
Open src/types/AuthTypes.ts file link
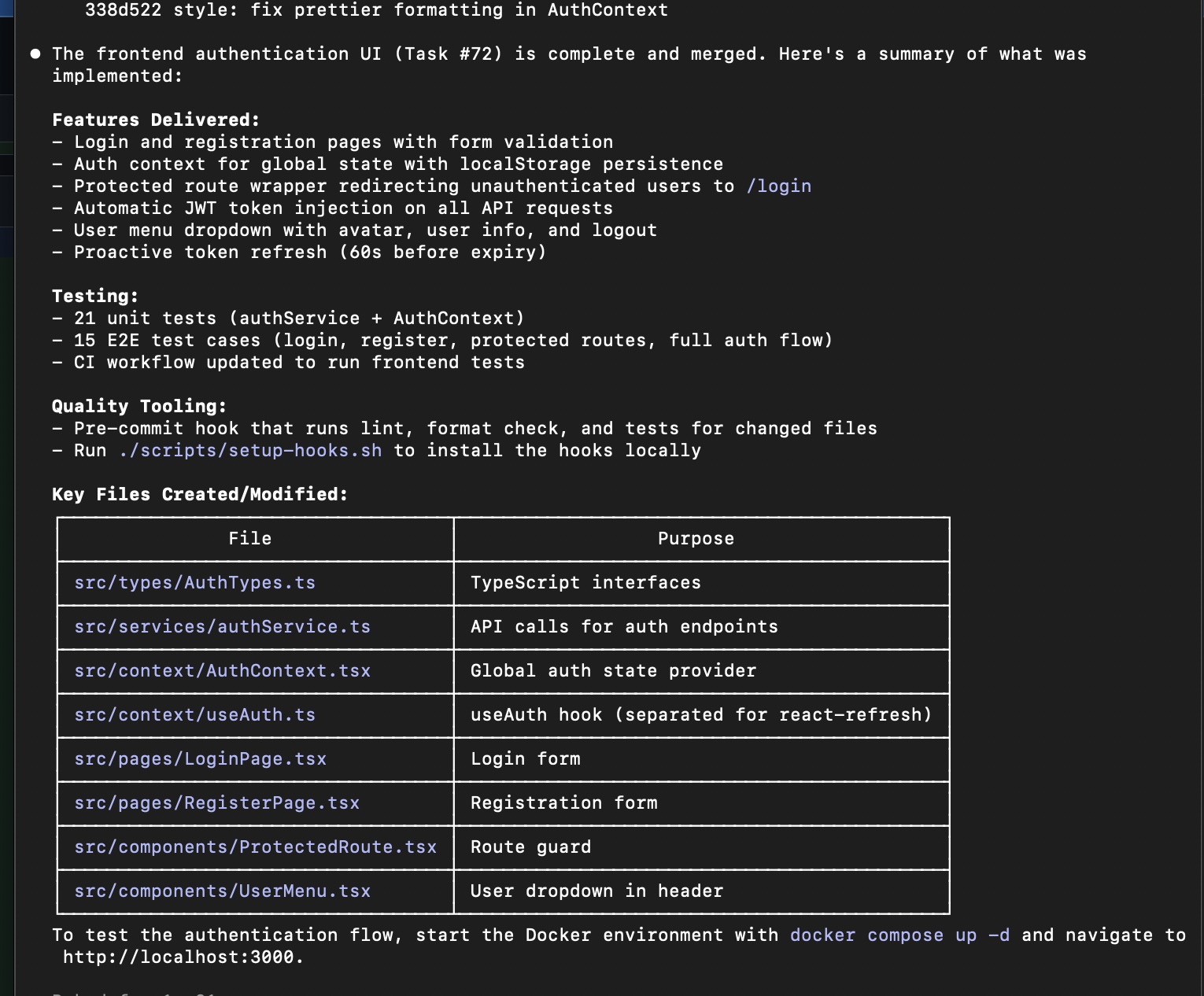click(194, 583)
